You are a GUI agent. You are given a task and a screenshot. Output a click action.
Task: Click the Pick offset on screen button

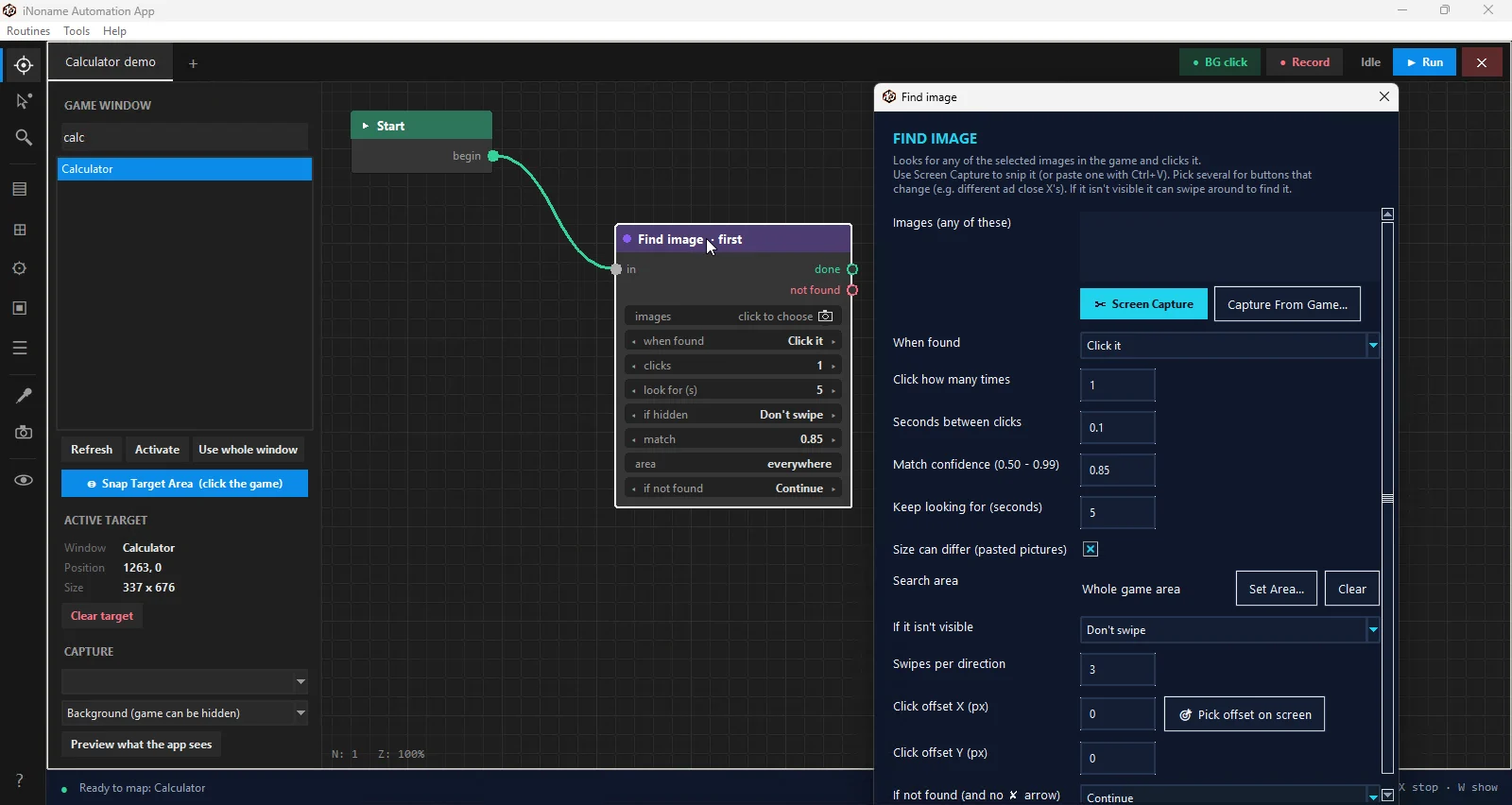pyautogui.click(x=1244, y=714)
